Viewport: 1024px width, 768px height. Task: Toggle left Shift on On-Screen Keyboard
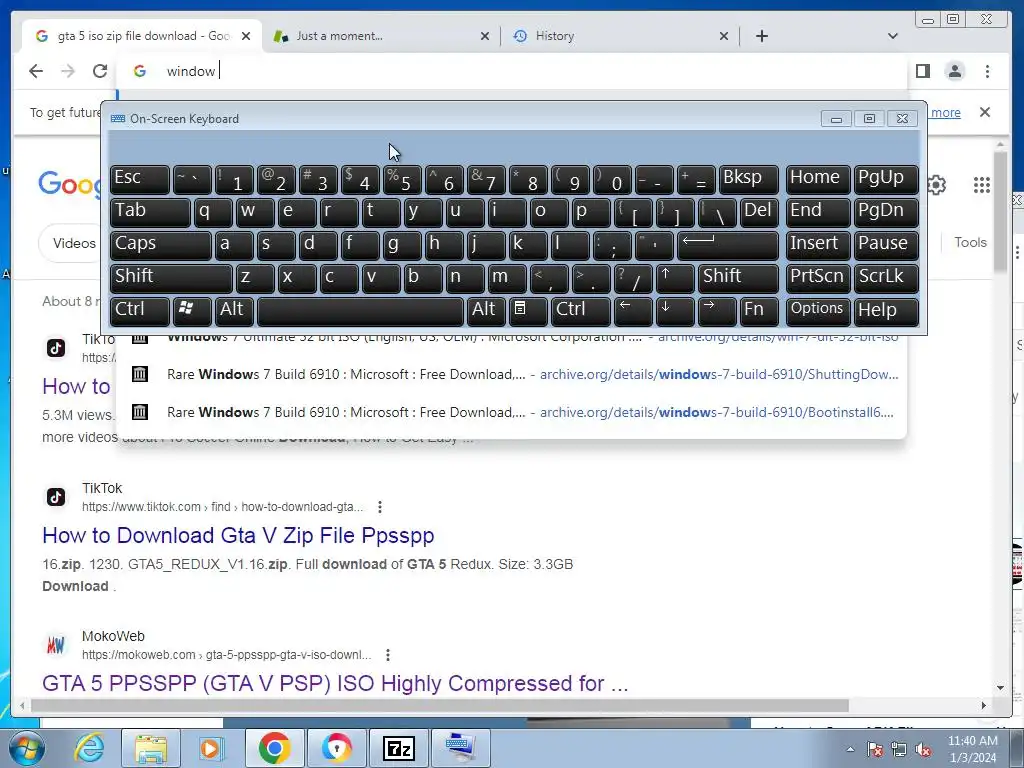point(171,278)
